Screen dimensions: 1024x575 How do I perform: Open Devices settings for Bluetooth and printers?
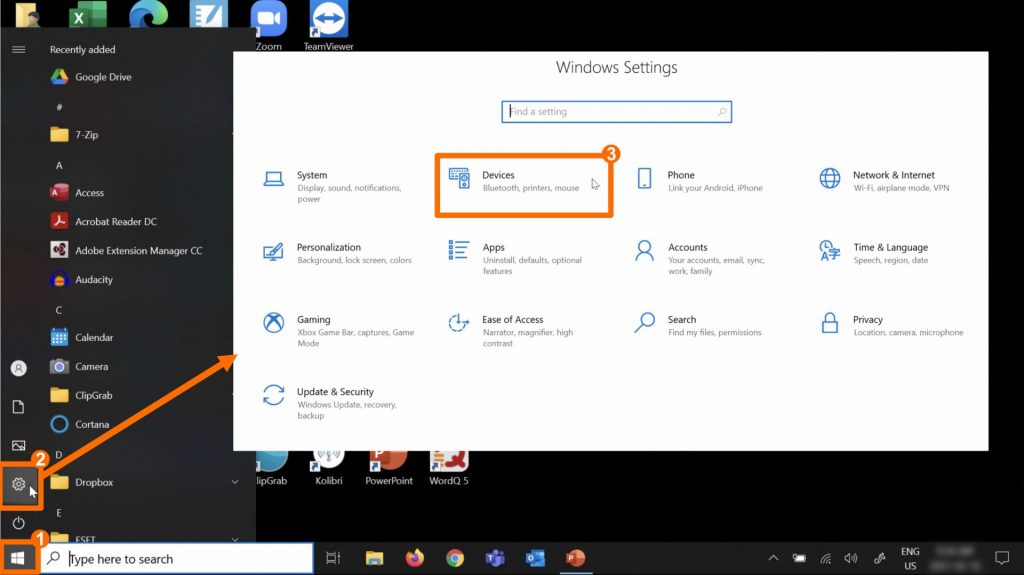524,181
